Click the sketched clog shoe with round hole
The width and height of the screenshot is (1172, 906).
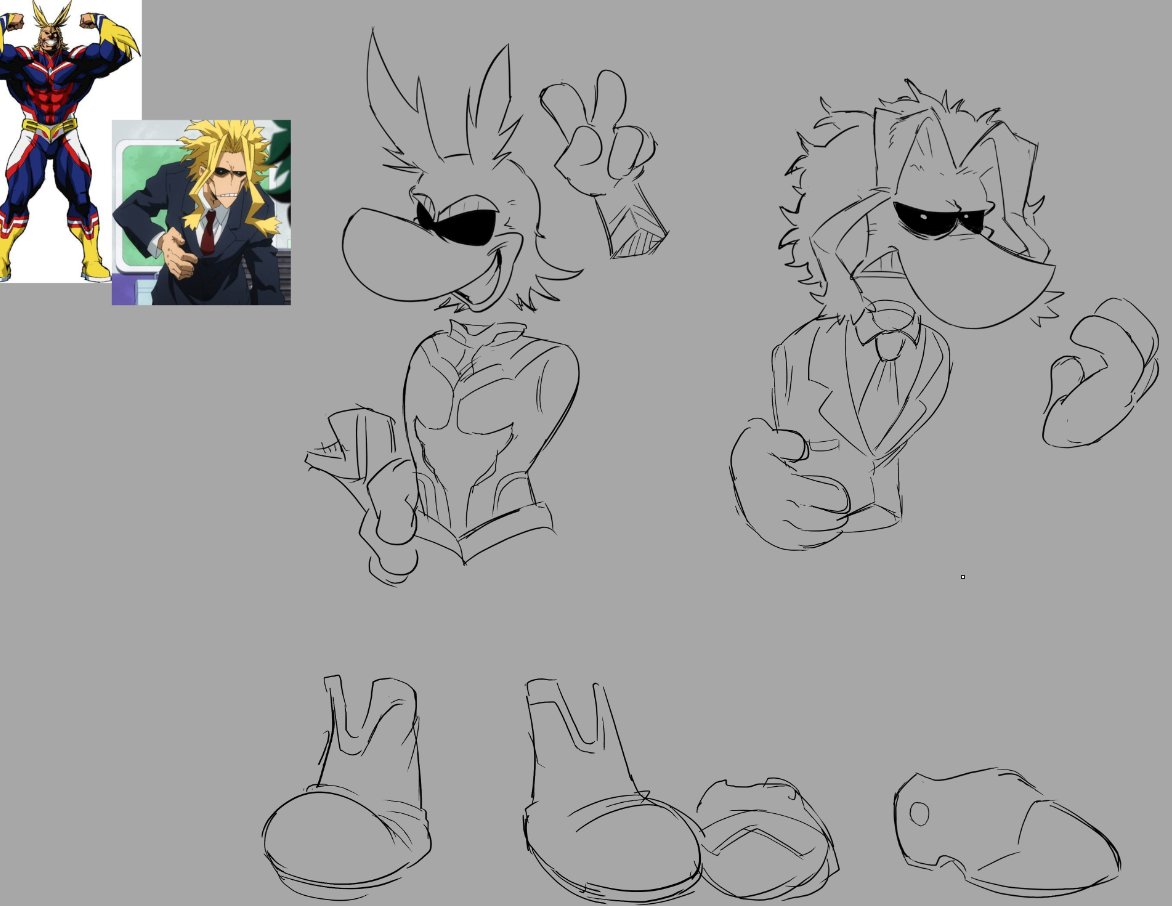(x=1007, y=831)
